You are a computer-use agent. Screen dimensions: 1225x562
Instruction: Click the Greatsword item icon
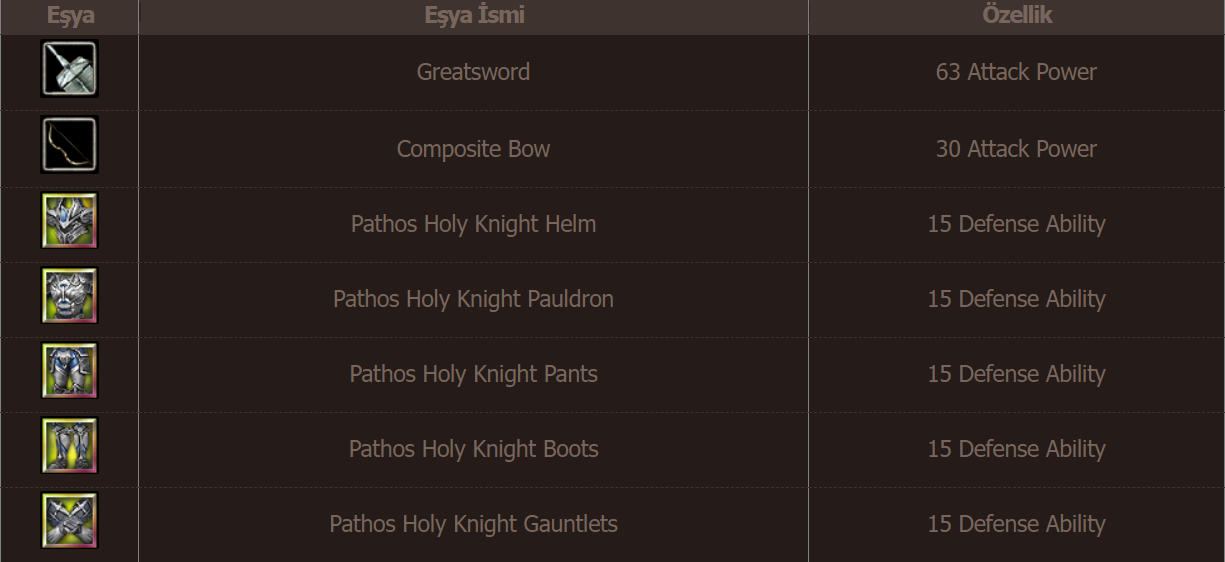pyautogui.click(x=69, y=69)
